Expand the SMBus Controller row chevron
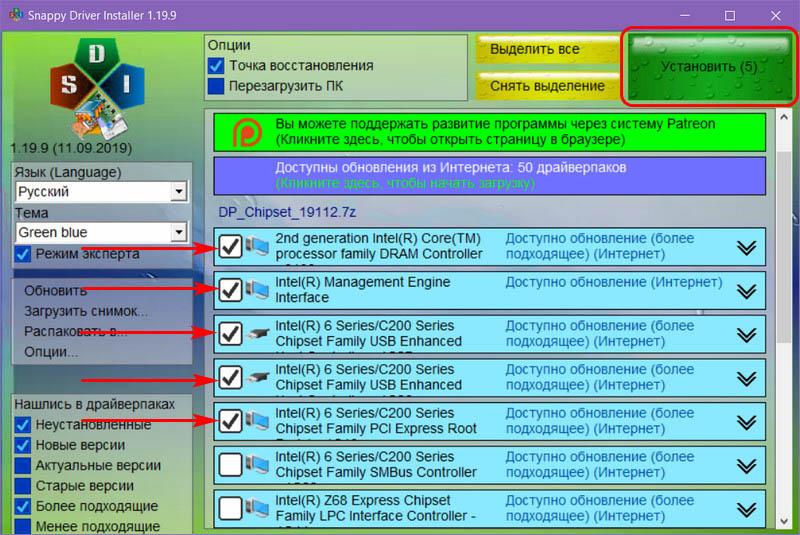Screen dimensions: 800x535 [x=746, y=466]
